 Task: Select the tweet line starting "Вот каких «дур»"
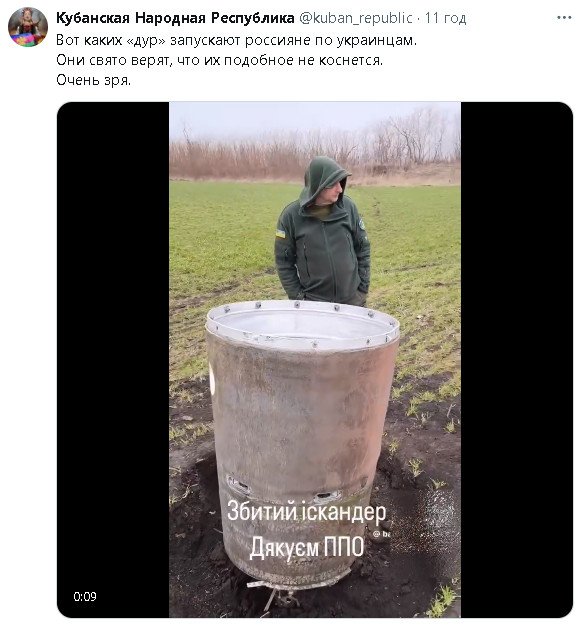click(x=237, y=41)
